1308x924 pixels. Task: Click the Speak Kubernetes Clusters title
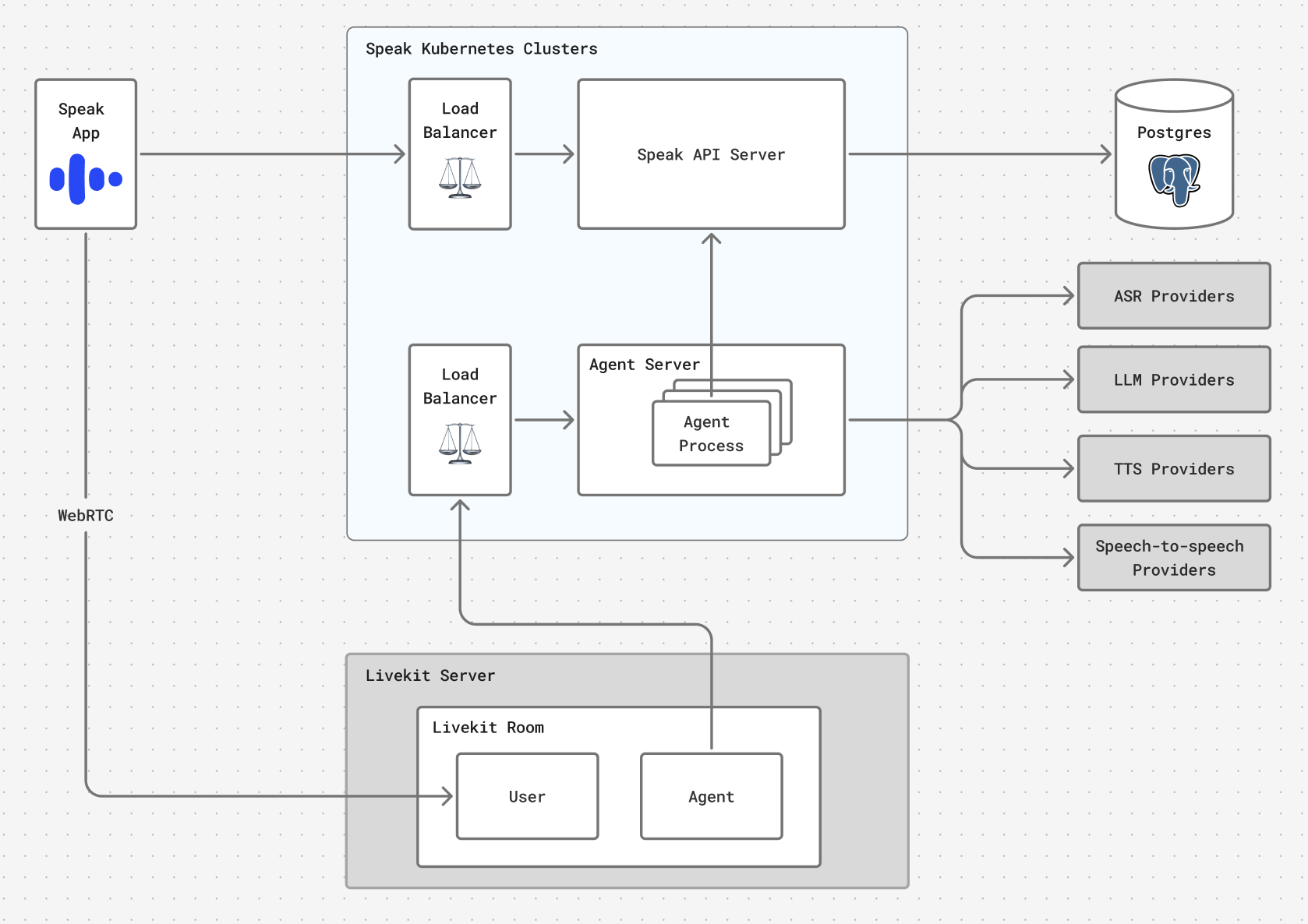(x=481, y=49)
